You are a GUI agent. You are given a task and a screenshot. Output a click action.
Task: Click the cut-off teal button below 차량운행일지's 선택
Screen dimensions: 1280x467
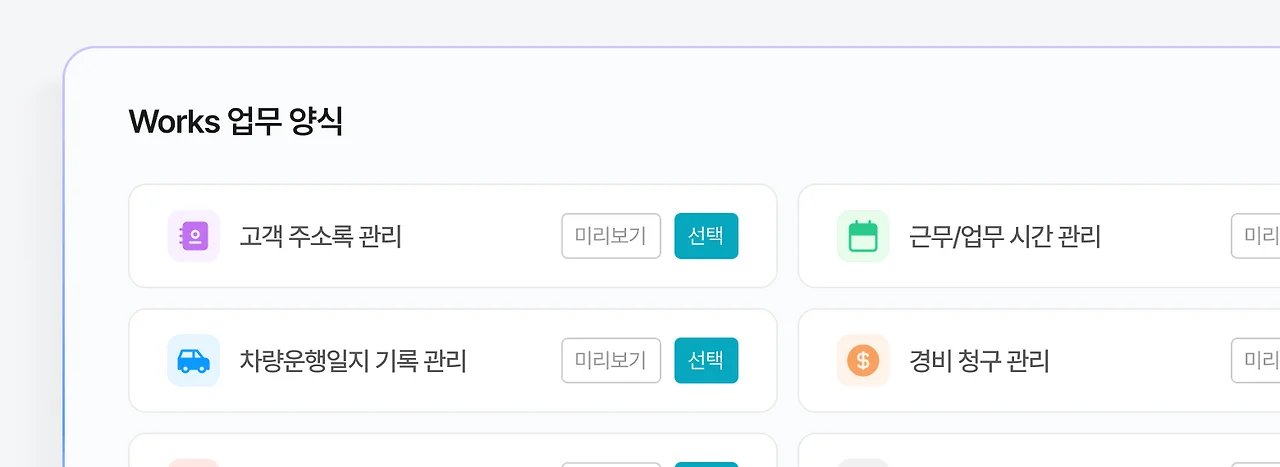click(x=706, y=464)
